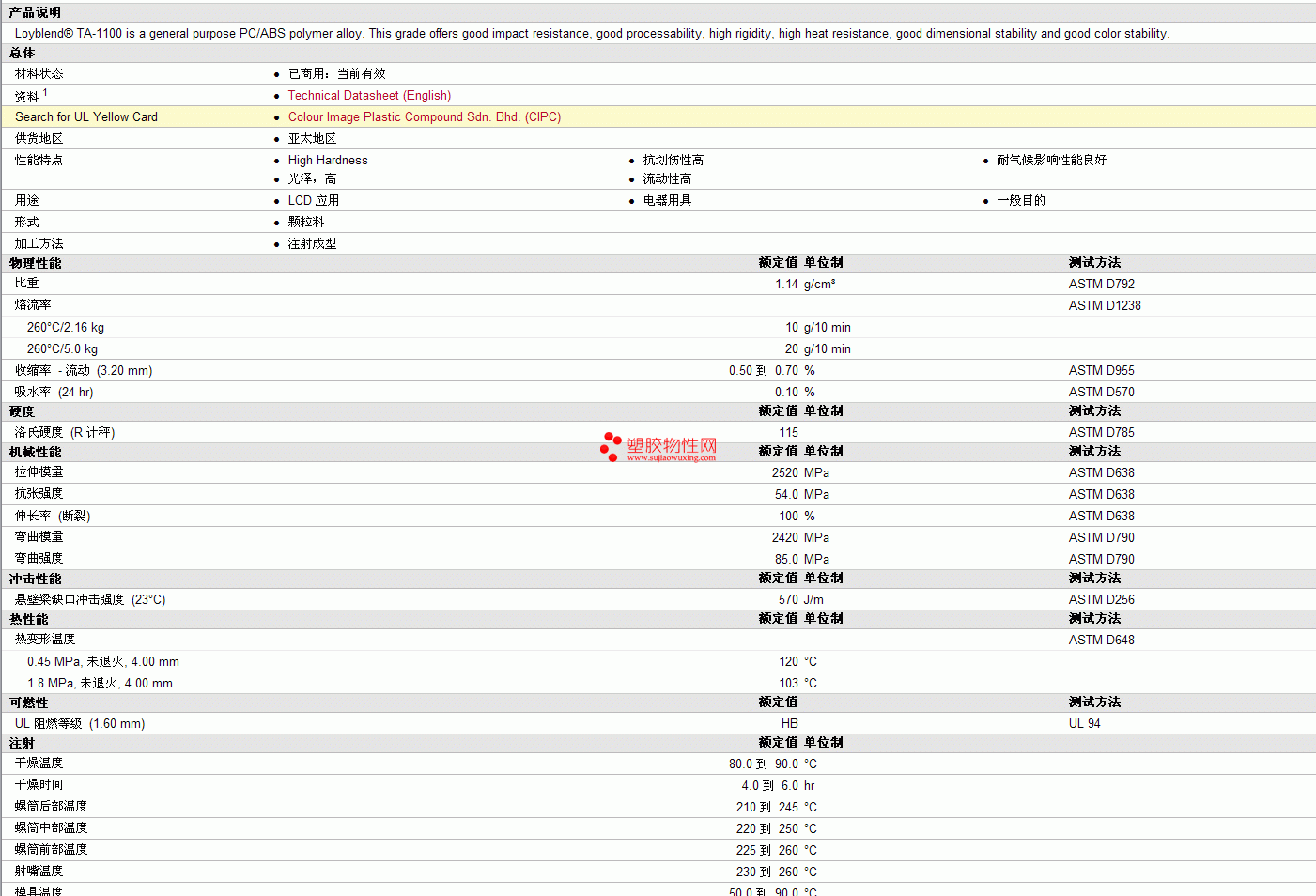Click the '螺筒后部温度' row label
The image size is (1316, 896).
[51, 807]
